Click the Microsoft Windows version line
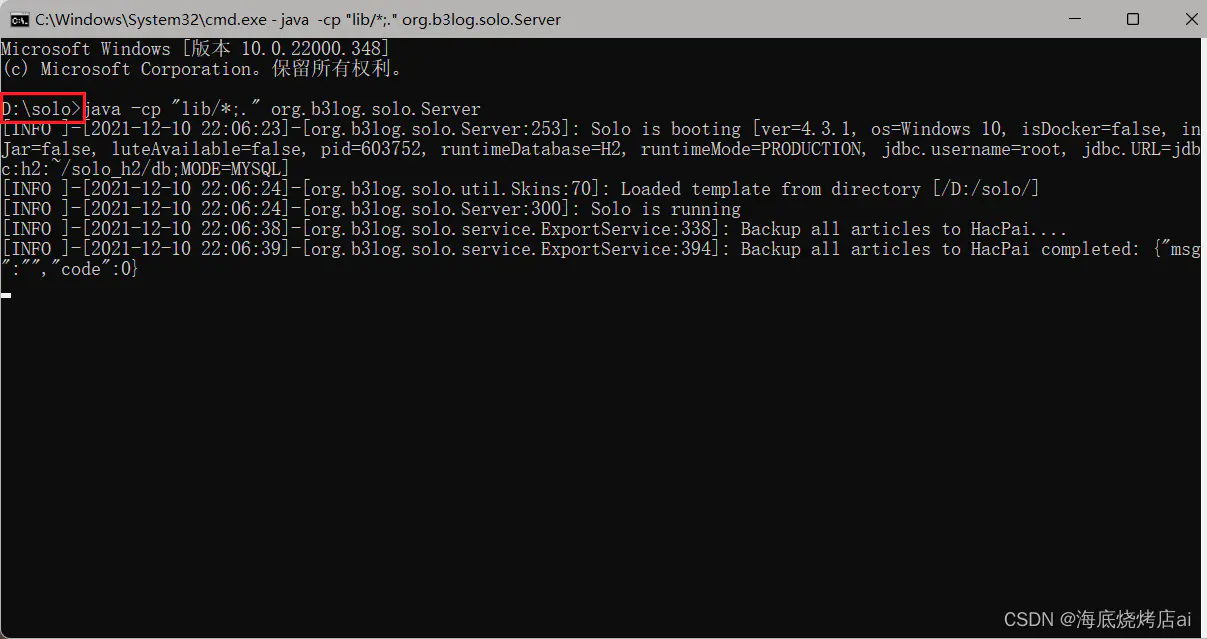 click(x=195, y=49)
